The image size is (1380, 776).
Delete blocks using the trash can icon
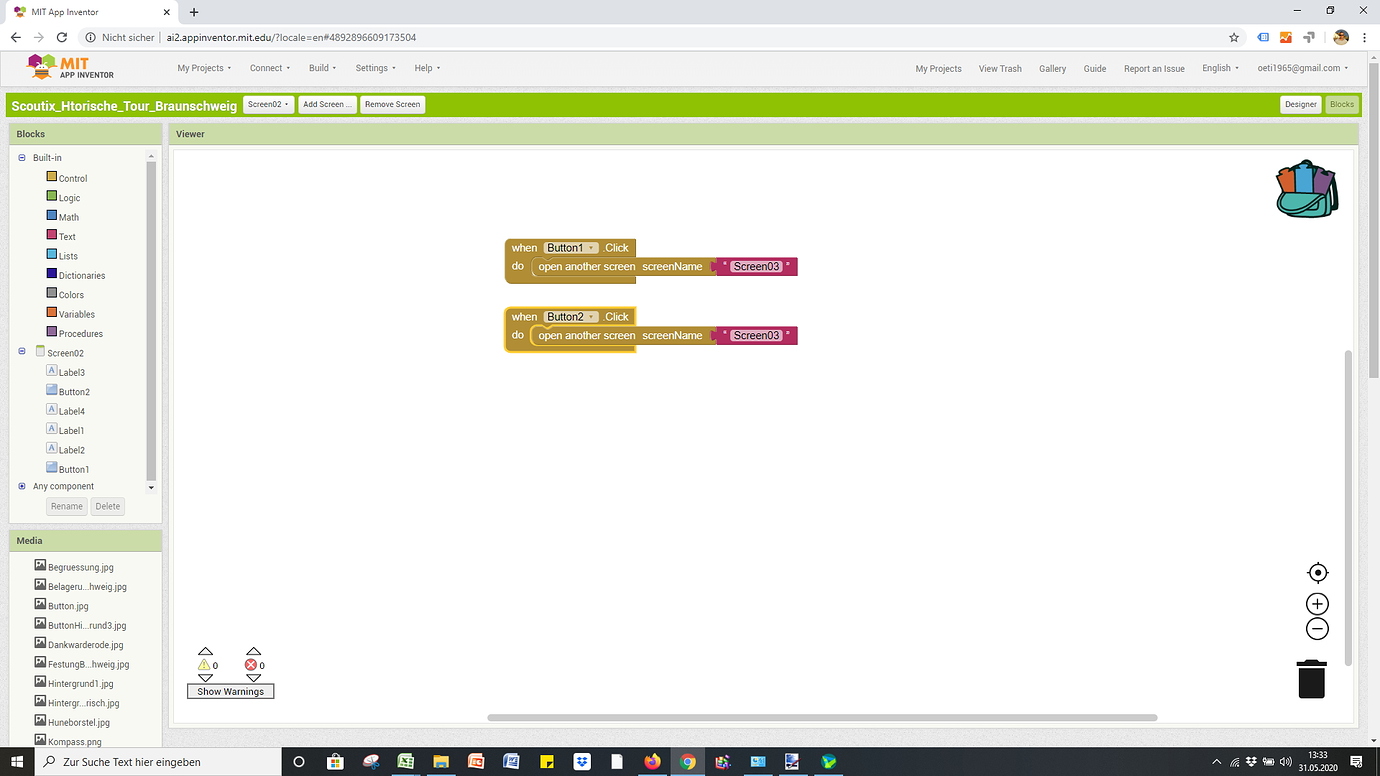point(1311,678)
